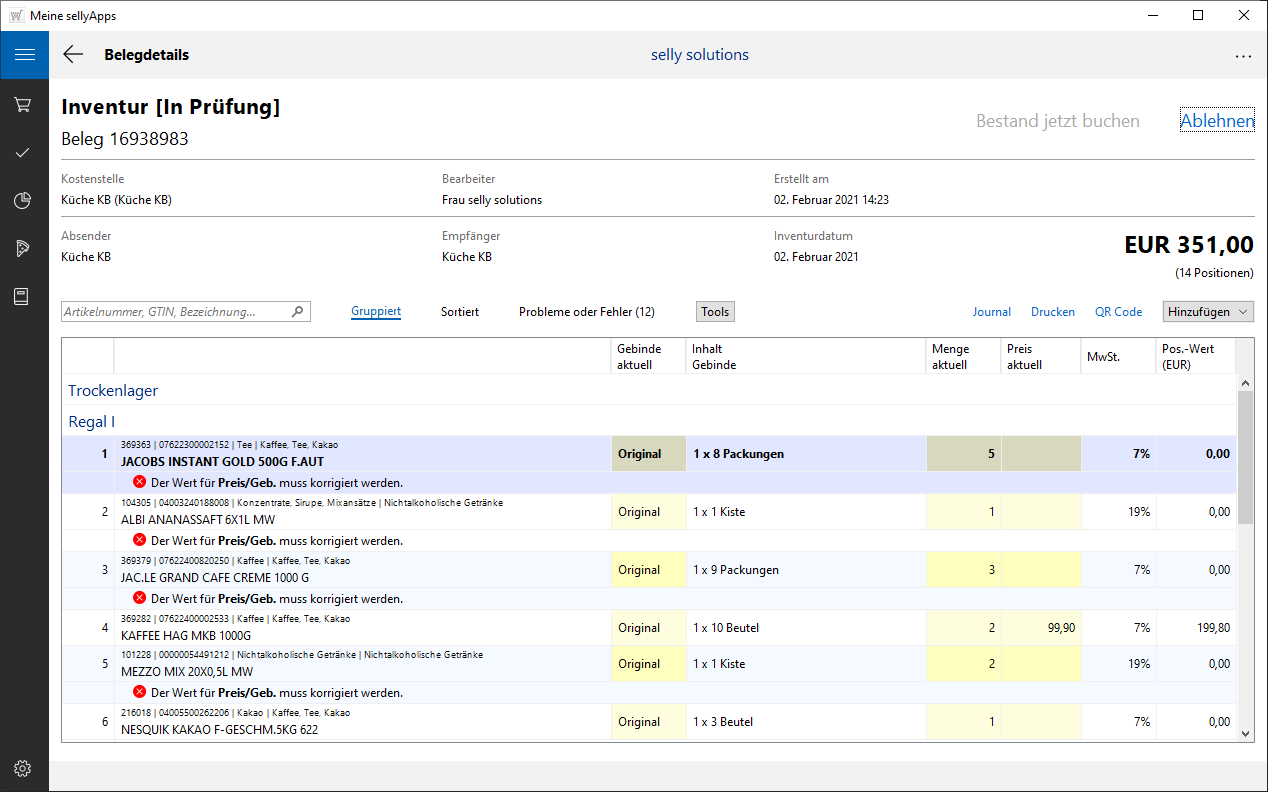Screen dimensions: 1268x792
Task: Click the shopping cart sidebar icon
Action: coord(24,104)
